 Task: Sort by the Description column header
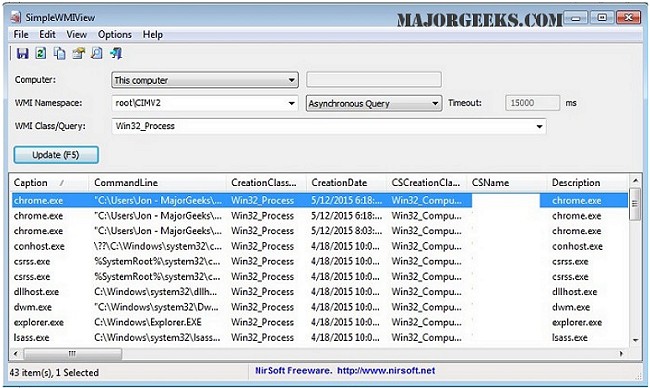(587, 183)
